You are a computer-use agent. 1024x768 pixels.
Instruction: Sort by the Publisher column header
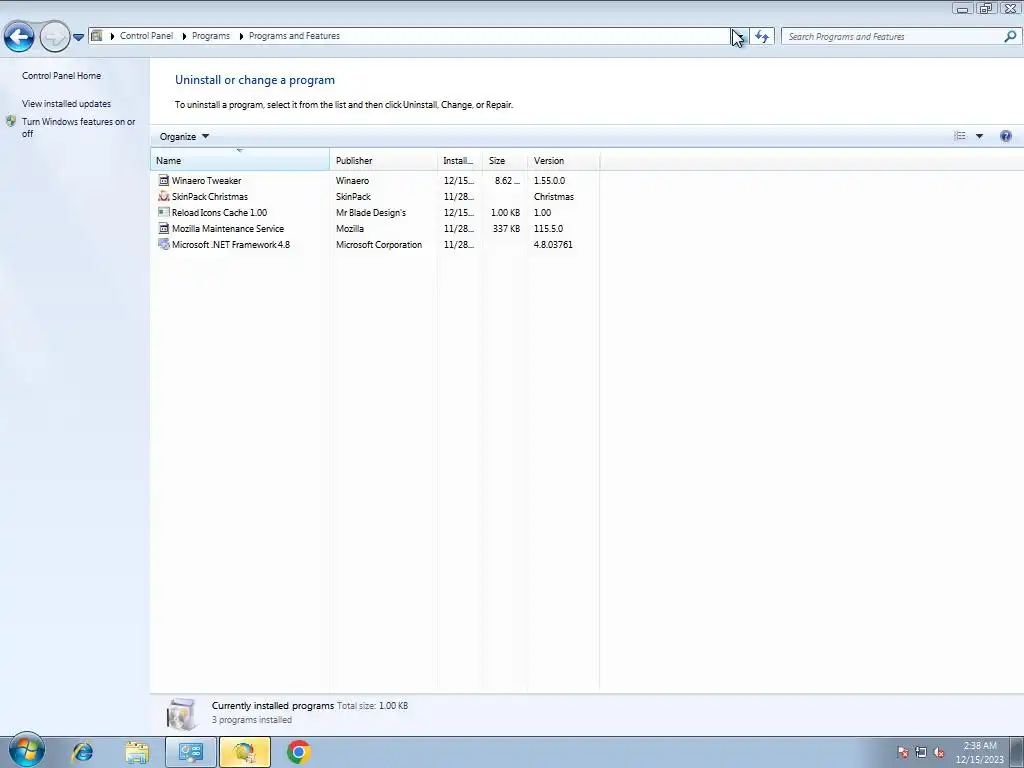[383, 160]
